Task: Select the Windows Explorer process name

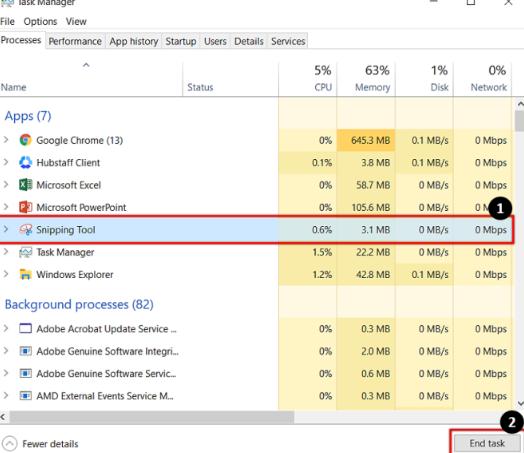Action: (75, 275)
